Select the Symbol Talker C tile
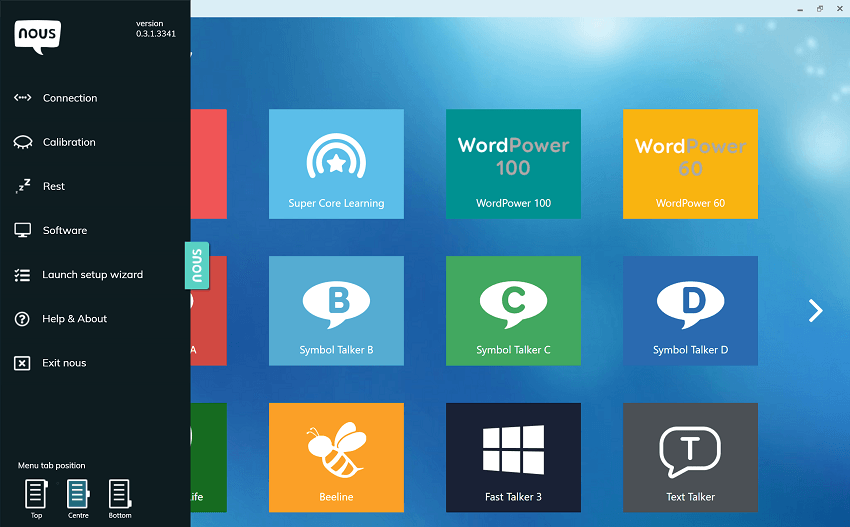850x527 pixels. tap(513, 310)
